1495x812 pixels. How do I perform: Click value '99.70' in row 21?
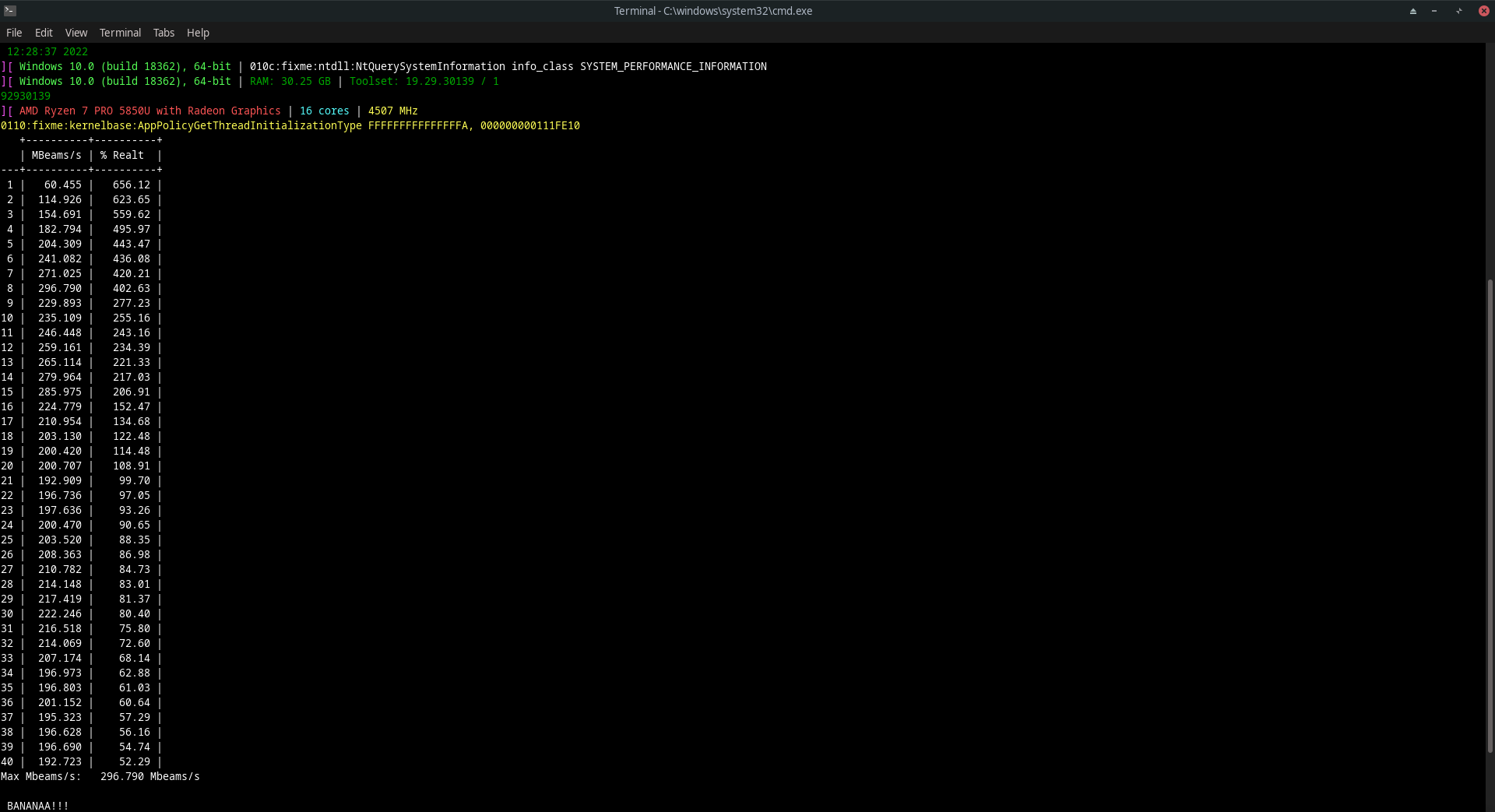coord(135,480)
